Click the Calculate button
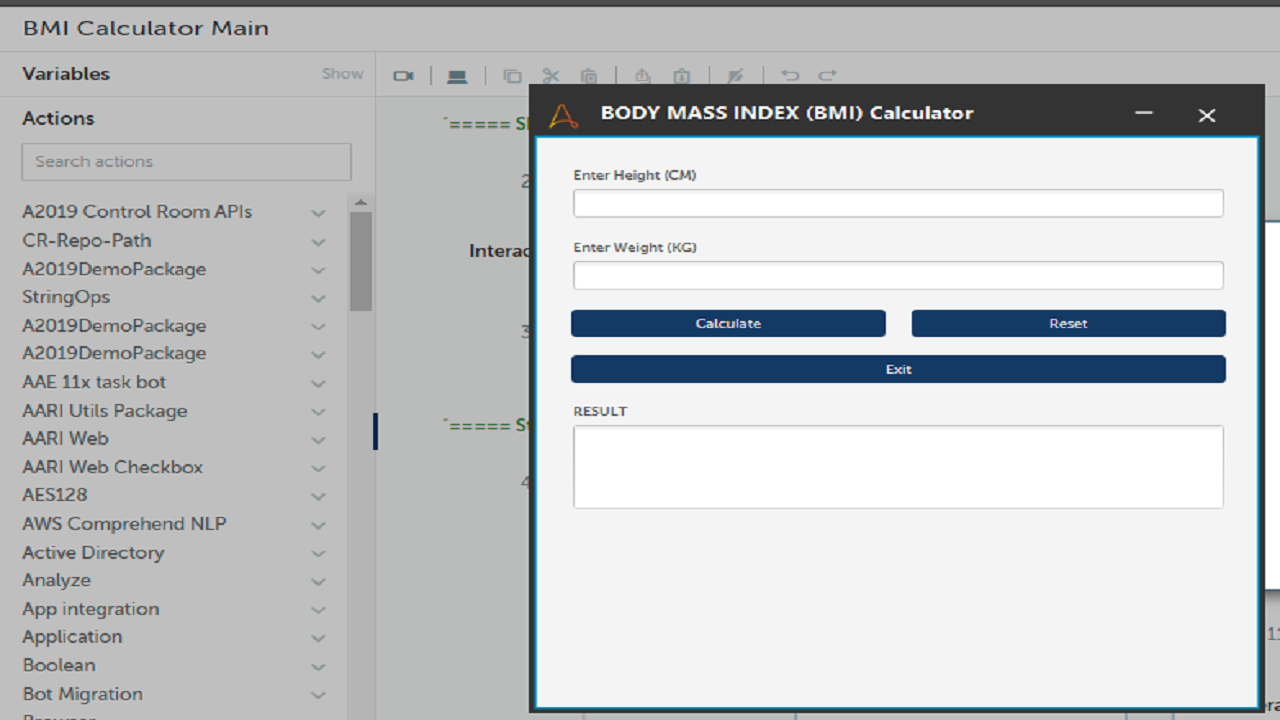Image resolution: width=1280 pixels, height=720 pixels. pyautogui.click(x=728, y=323)
